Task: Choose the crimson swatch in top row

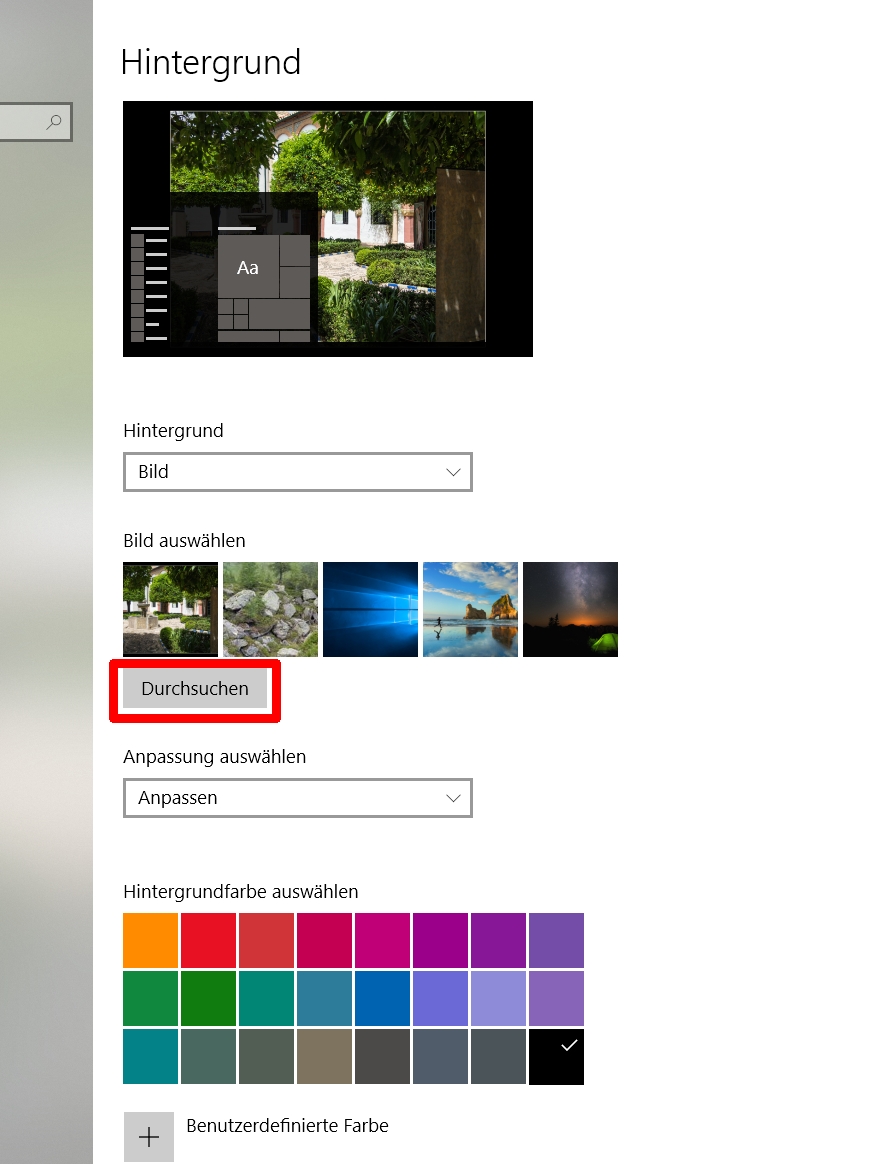Action: coord(324,941)
